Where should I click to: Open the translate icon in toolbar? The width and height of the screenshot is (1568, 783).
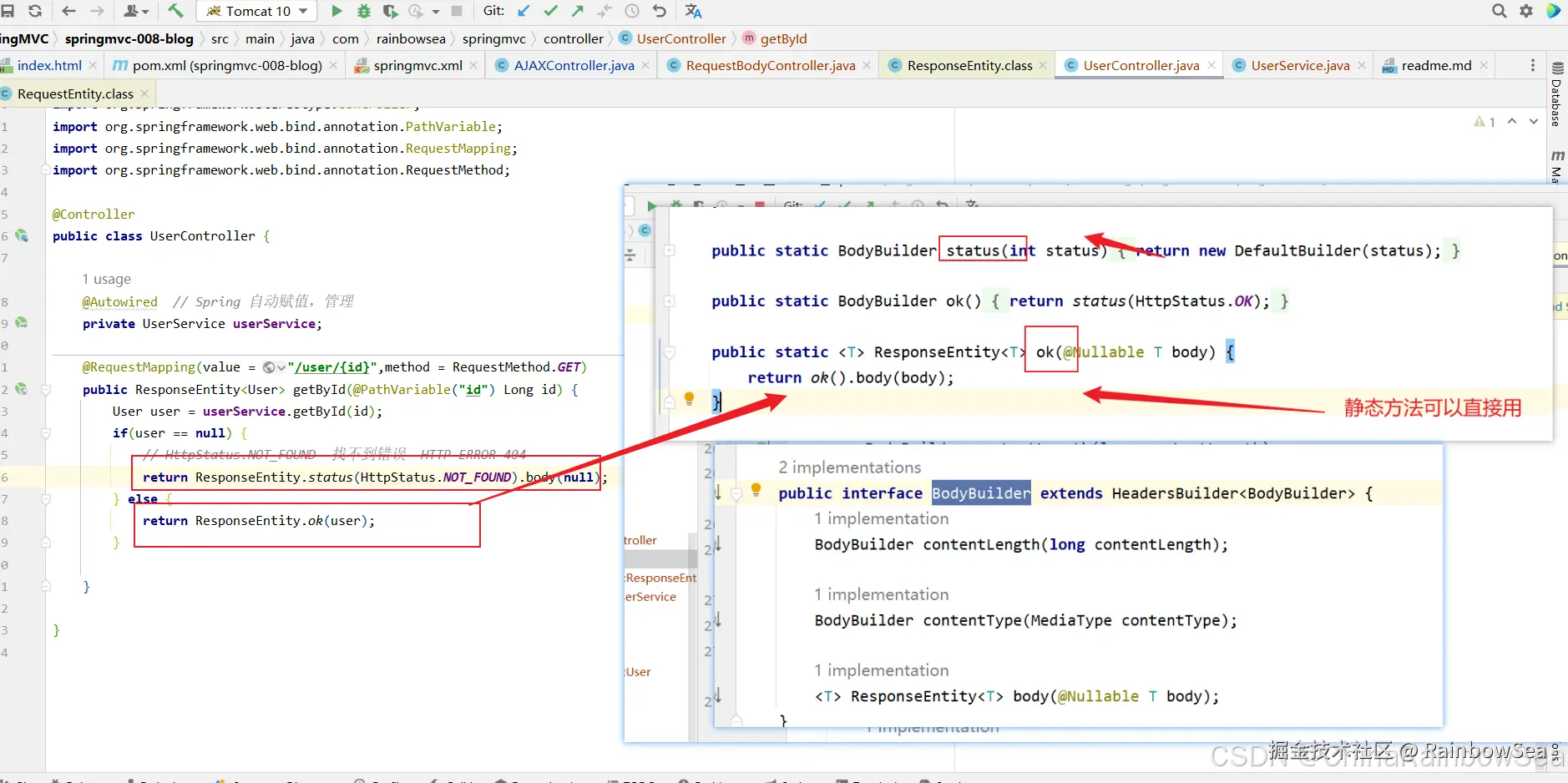(693, 11)
